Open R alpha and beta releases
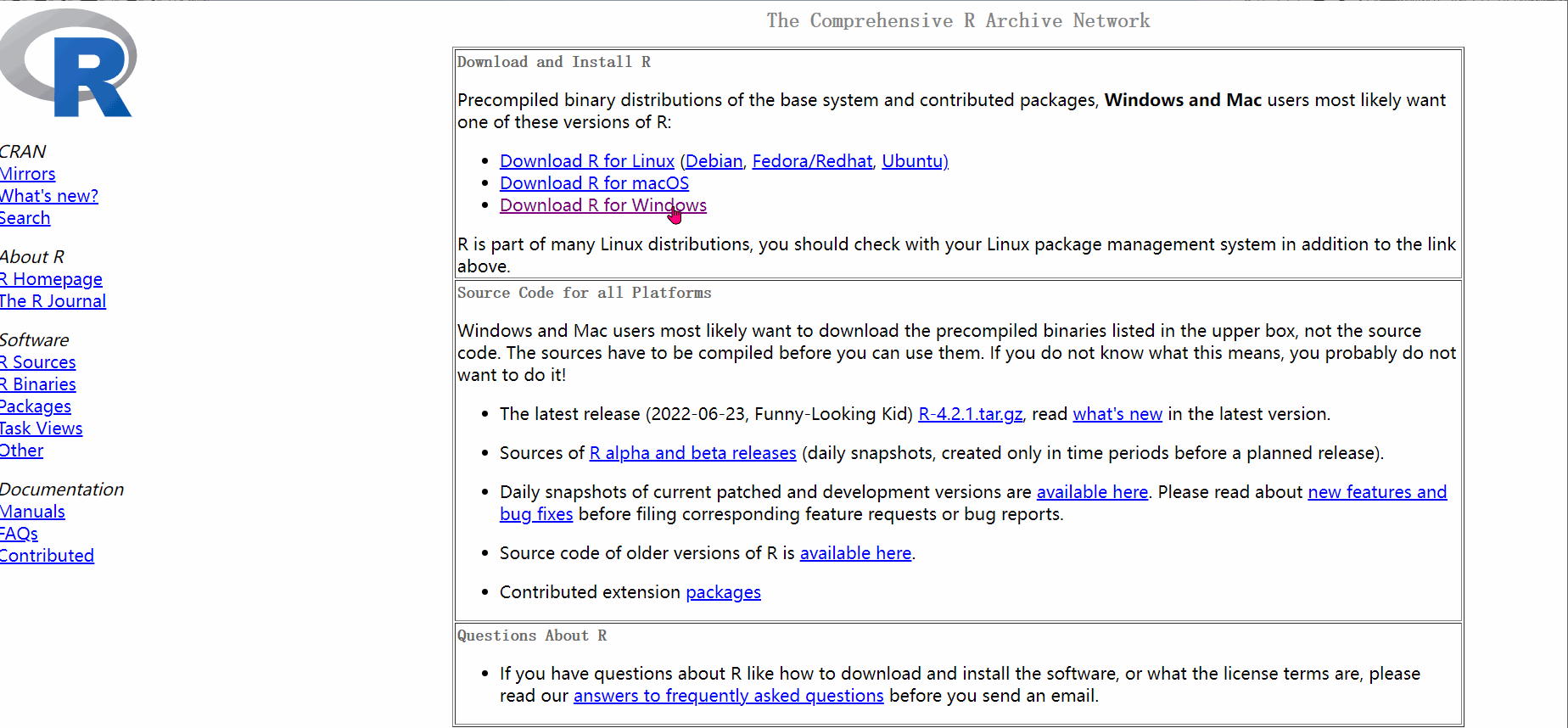The image size is (1568, 728). tap(693, 453)
